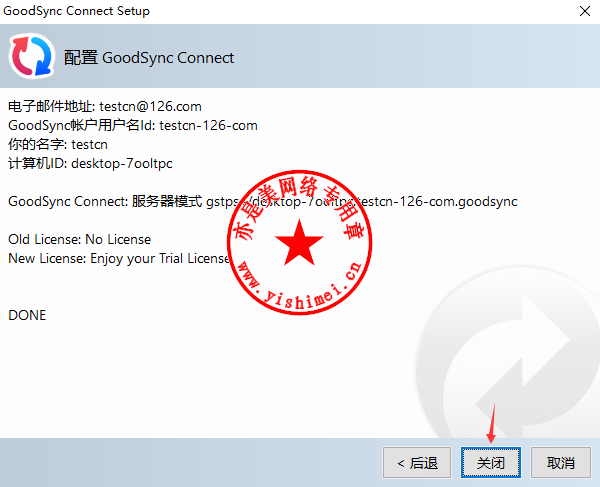Select the account ID line testcn-126-com
The height and width of the screenshot is (487, 600).
pyautogui.click(x=133, y=125)
